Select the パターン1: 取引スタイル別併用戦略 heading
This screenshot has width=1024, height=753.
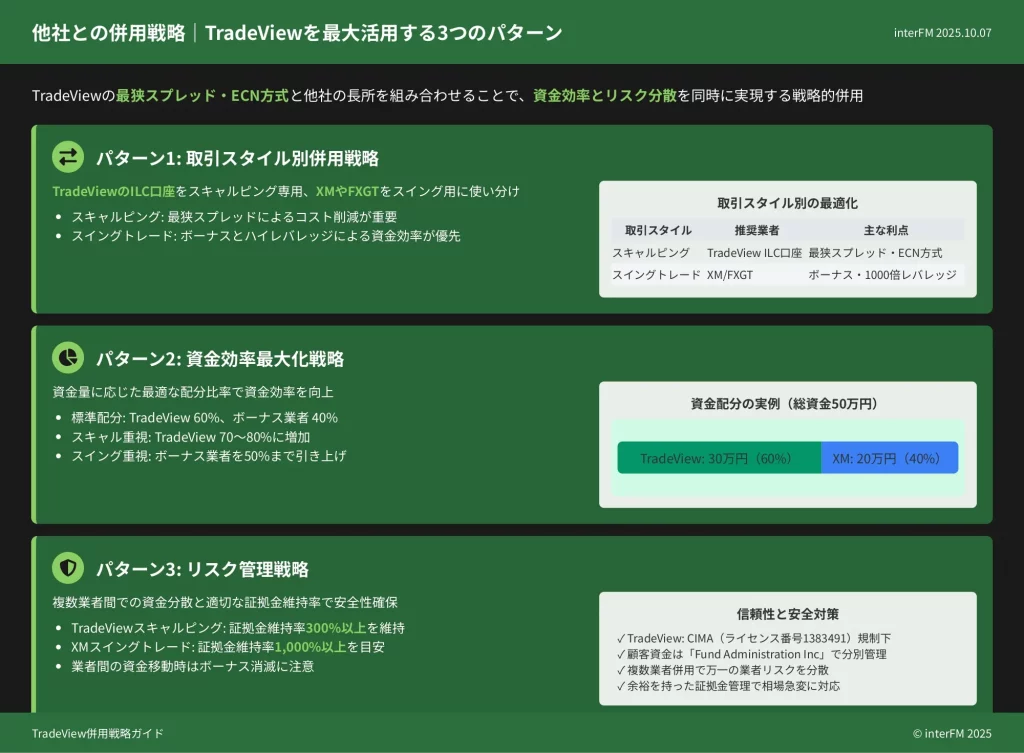pyautogui.click(x=237, y=158)
